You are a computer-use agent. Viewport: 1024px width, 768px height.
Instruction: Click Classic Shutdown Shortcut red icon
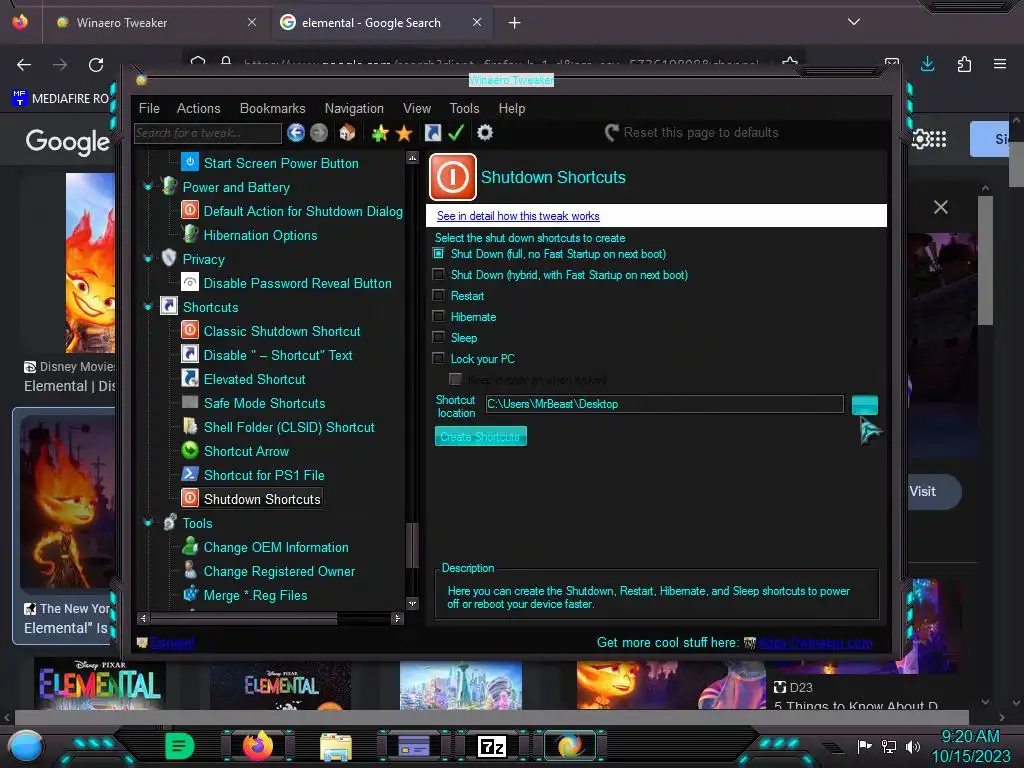click(x=189, y=330)
